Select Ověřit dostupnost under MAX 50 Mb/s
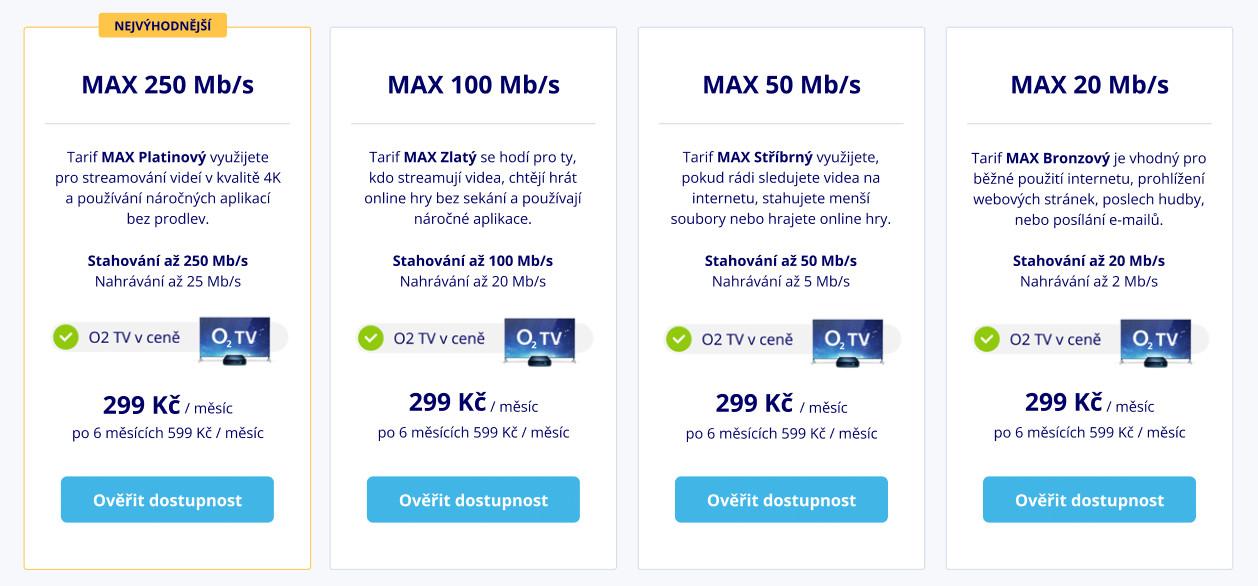 click(781, 500)
